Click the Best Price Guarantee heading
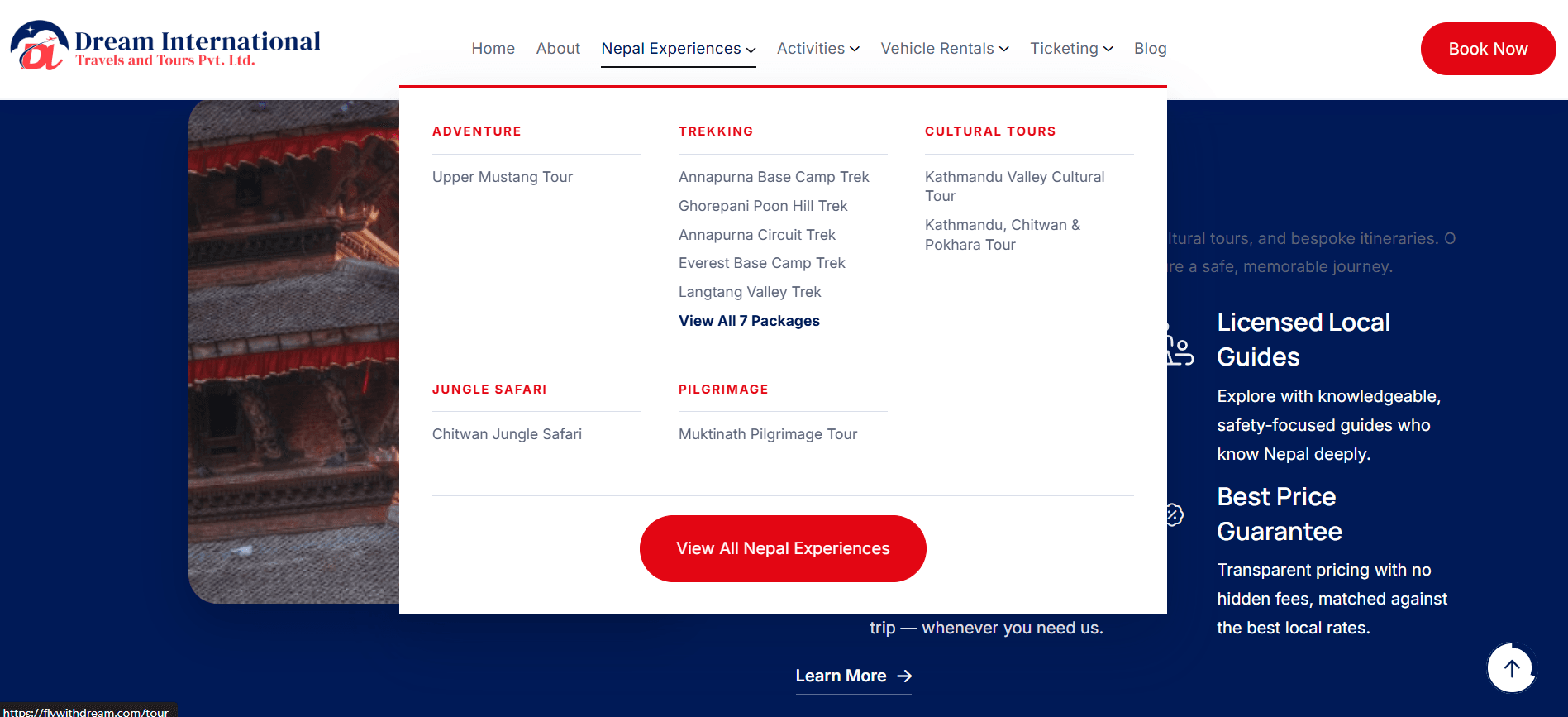1568x717 pixels. (1279, 514)
